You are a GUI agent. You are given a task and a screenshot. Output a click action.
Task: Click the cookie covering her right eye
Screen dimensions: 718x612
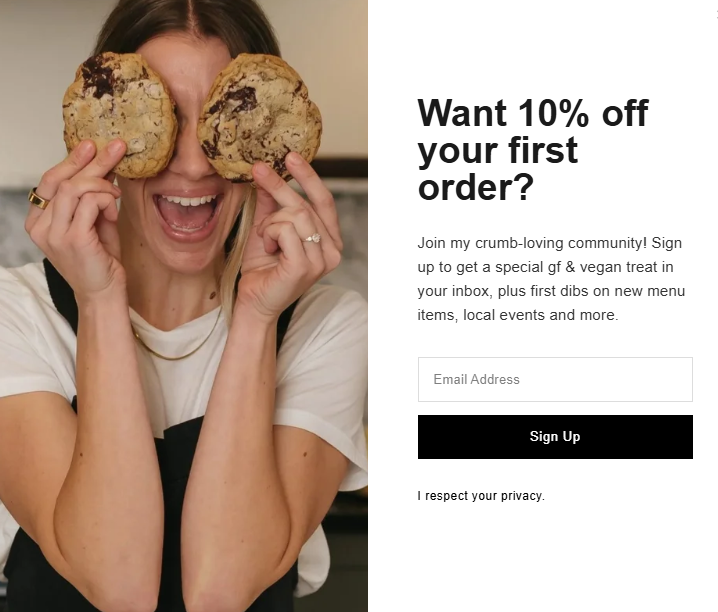[120, 114]
